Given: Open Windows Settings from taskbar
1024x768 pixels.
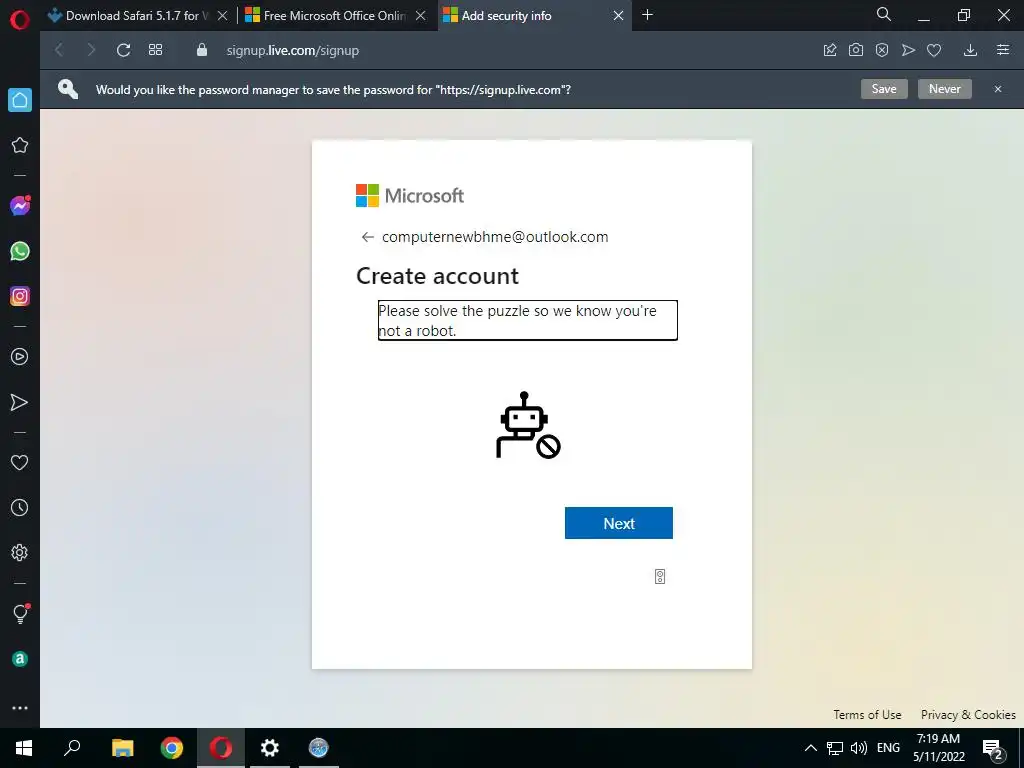Looking at the screenshot, I should (x=269, y=748).
